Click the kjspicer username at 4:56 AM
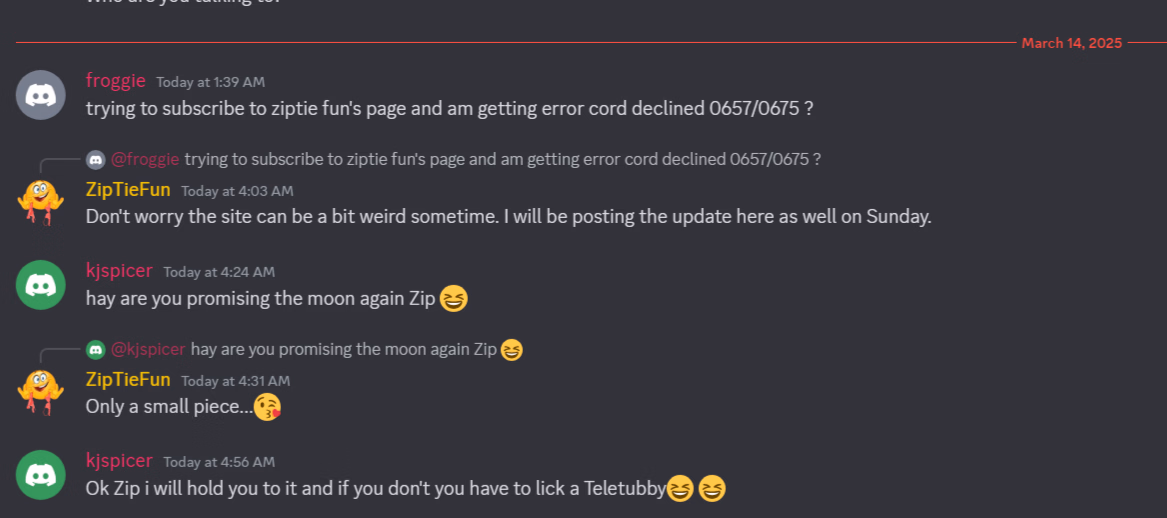This screenshot has height=518, width=1167. coord(119,461)
